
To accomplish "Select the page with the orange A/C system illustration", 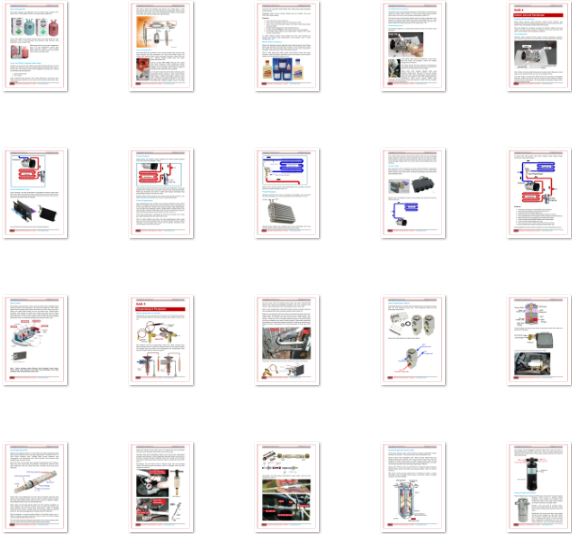I will (161, 46).
